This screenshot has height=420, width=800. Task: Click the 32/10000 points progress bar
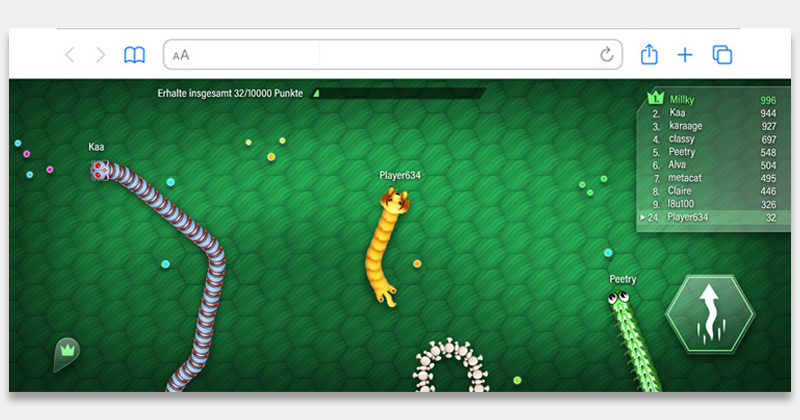tap(400, 93)
